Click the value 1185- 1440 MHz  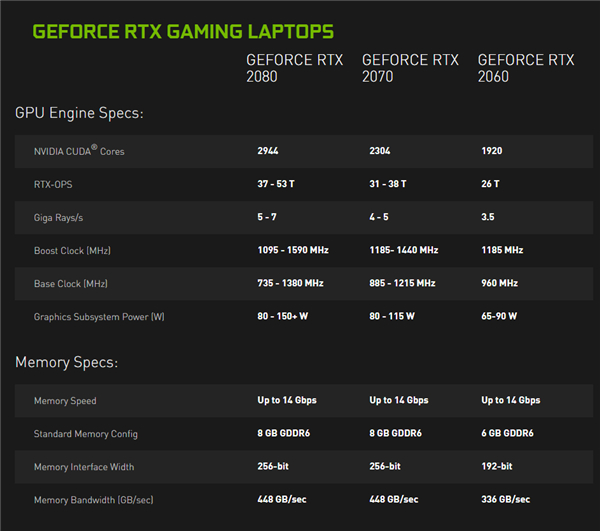[404, 250]
